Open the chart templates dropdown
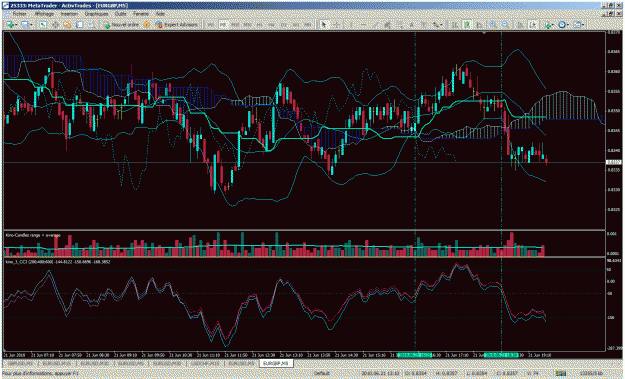Screen dimensions: 625x379 point(578,25)
